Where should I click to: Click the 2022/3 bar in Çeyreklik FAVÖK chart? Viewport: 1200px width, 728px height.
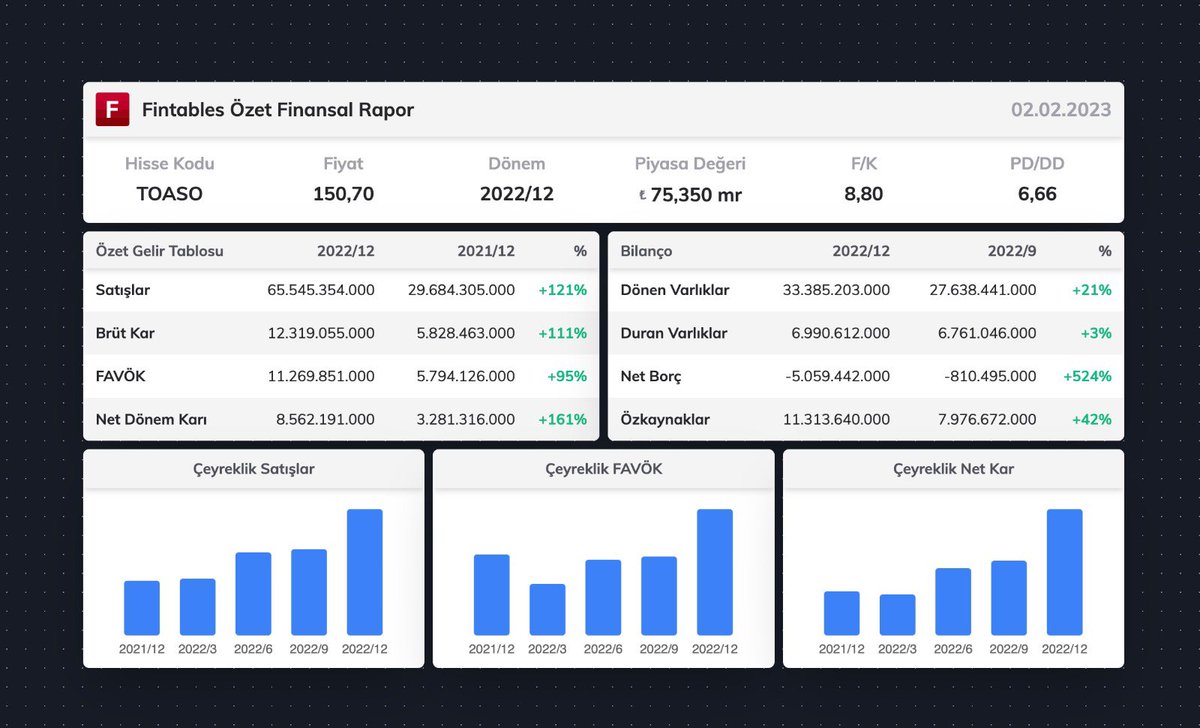[x=547, y=609]
